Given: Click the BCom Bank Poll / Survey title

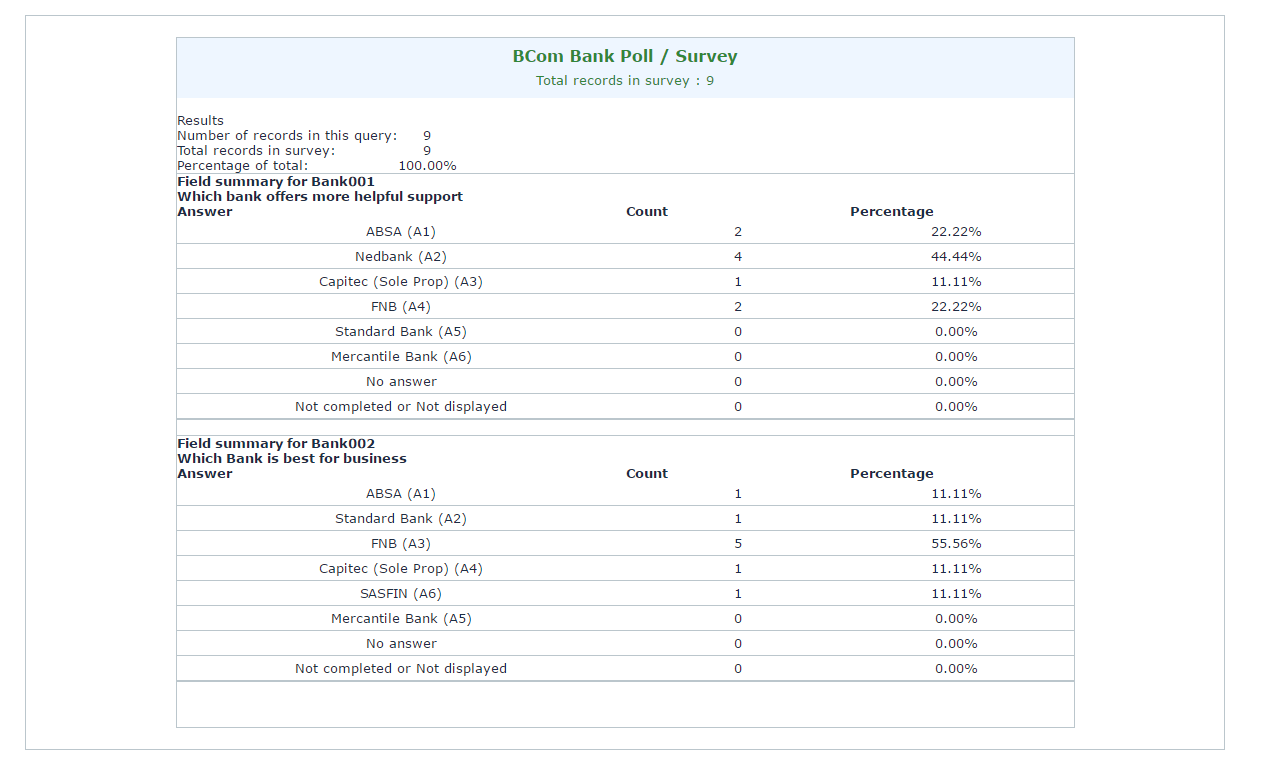Looking at the screenshot, I should click(624, 57).
